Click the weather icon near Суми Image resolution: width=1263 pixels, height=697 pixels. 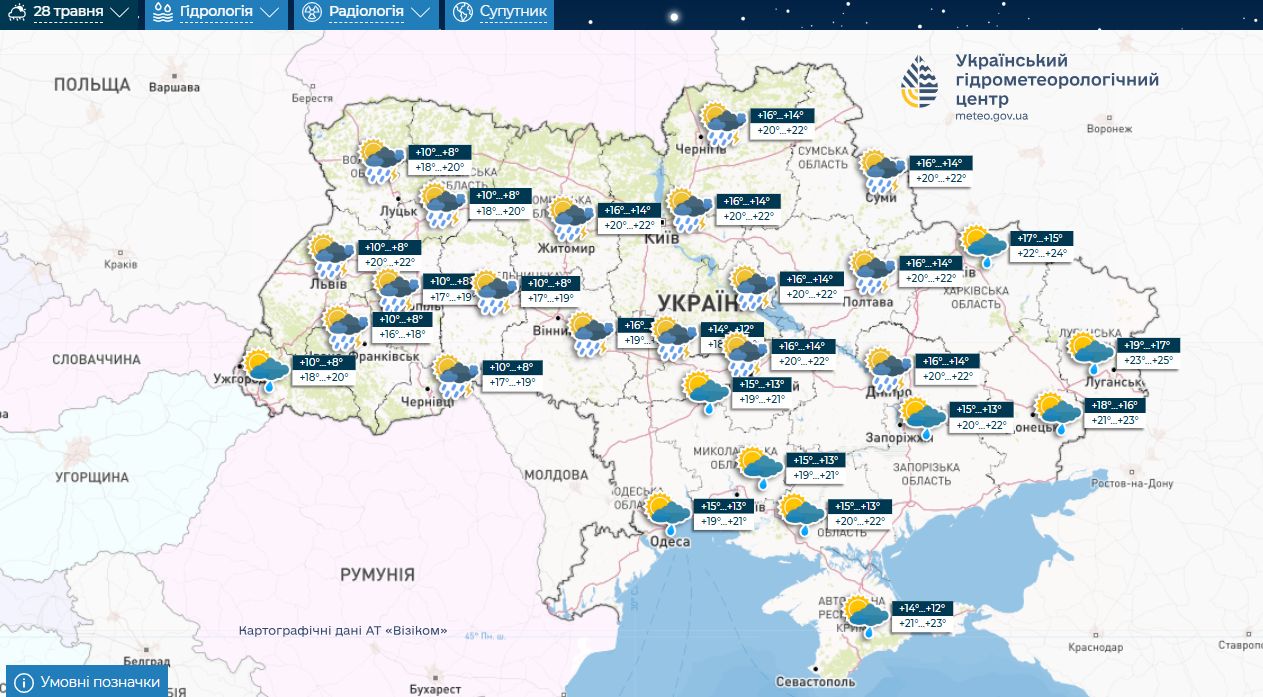(883, 171)
